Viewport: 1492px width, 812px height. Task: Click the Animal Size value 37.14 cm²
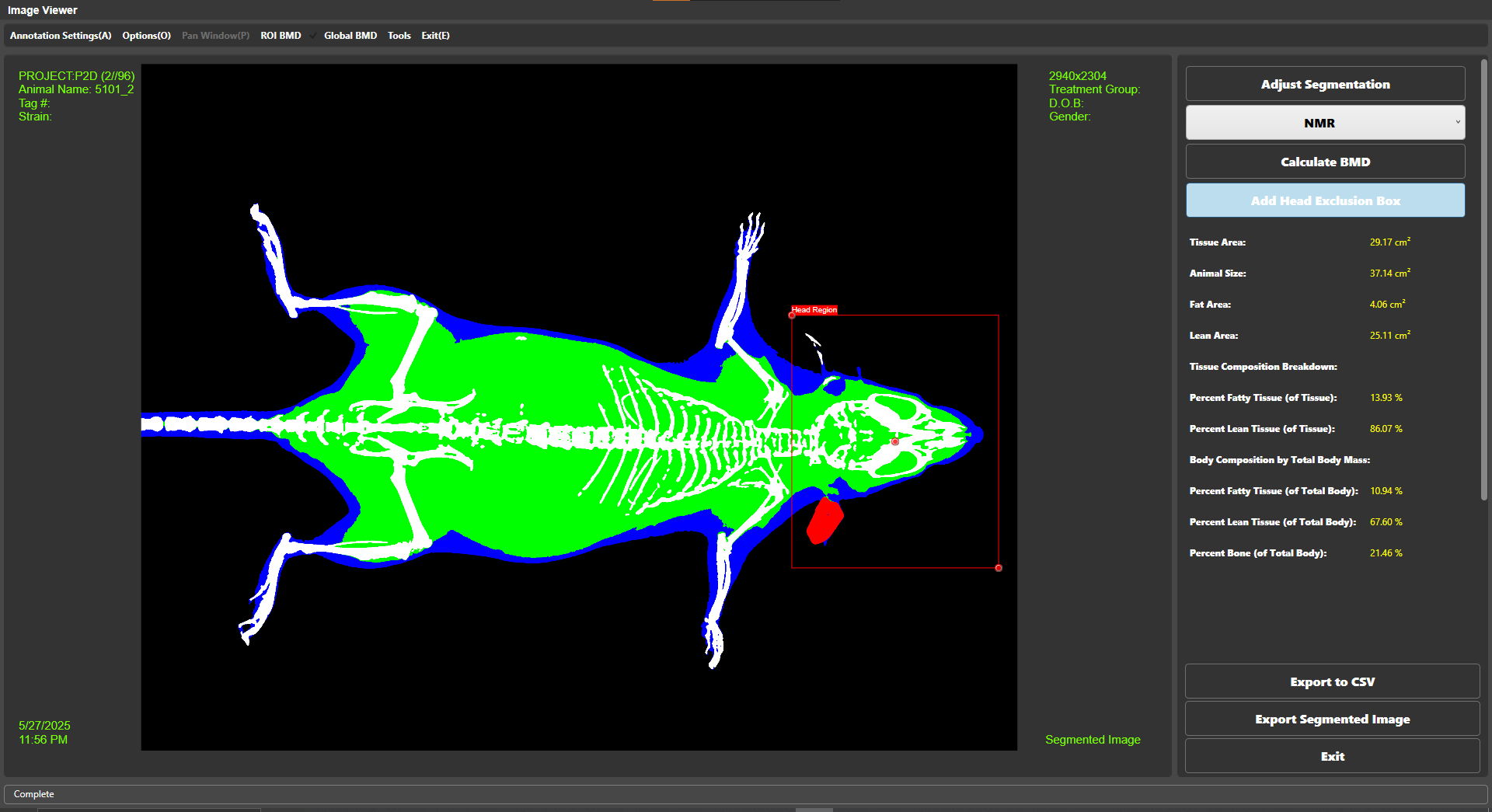coord(1389,274)
